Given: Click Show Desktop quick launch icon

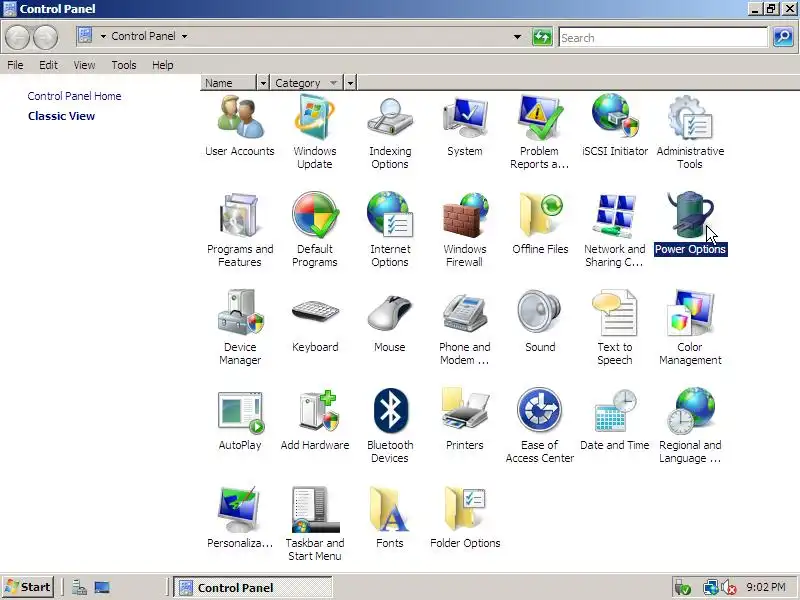Looking at the screenshot, I should click(102, 588).
